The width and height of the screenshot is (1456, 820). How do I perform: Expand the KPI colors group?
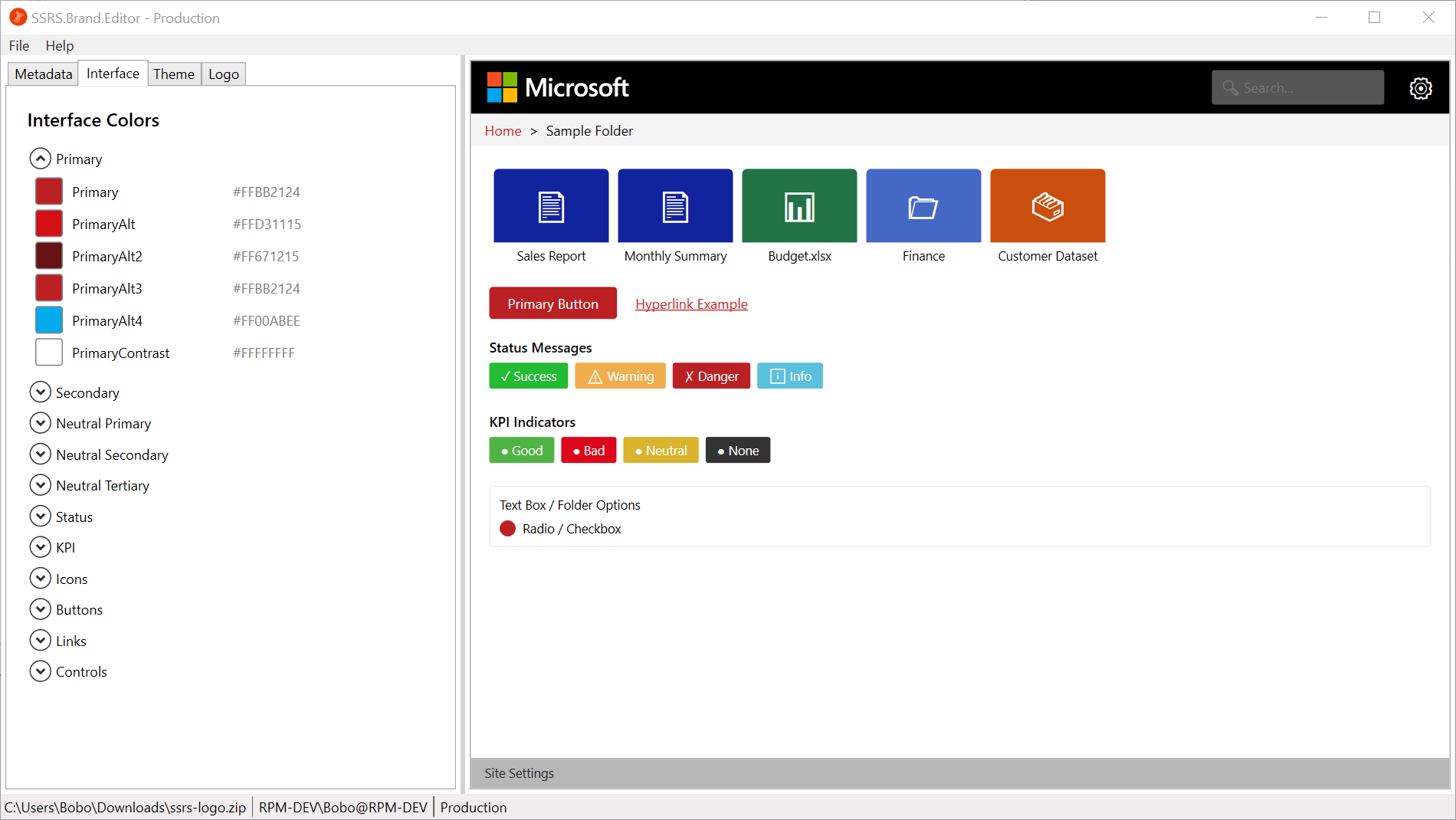click(x=40, y=547)
